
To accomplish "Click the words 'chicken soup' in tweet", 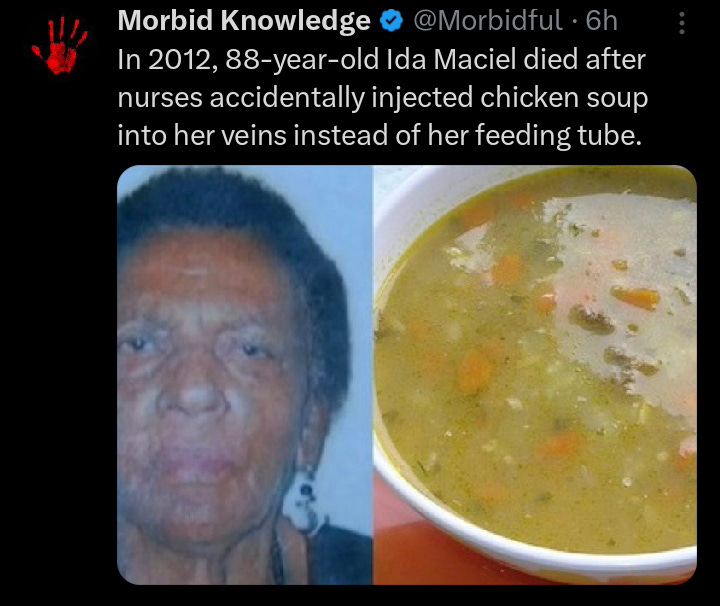I will coord(564,97).
